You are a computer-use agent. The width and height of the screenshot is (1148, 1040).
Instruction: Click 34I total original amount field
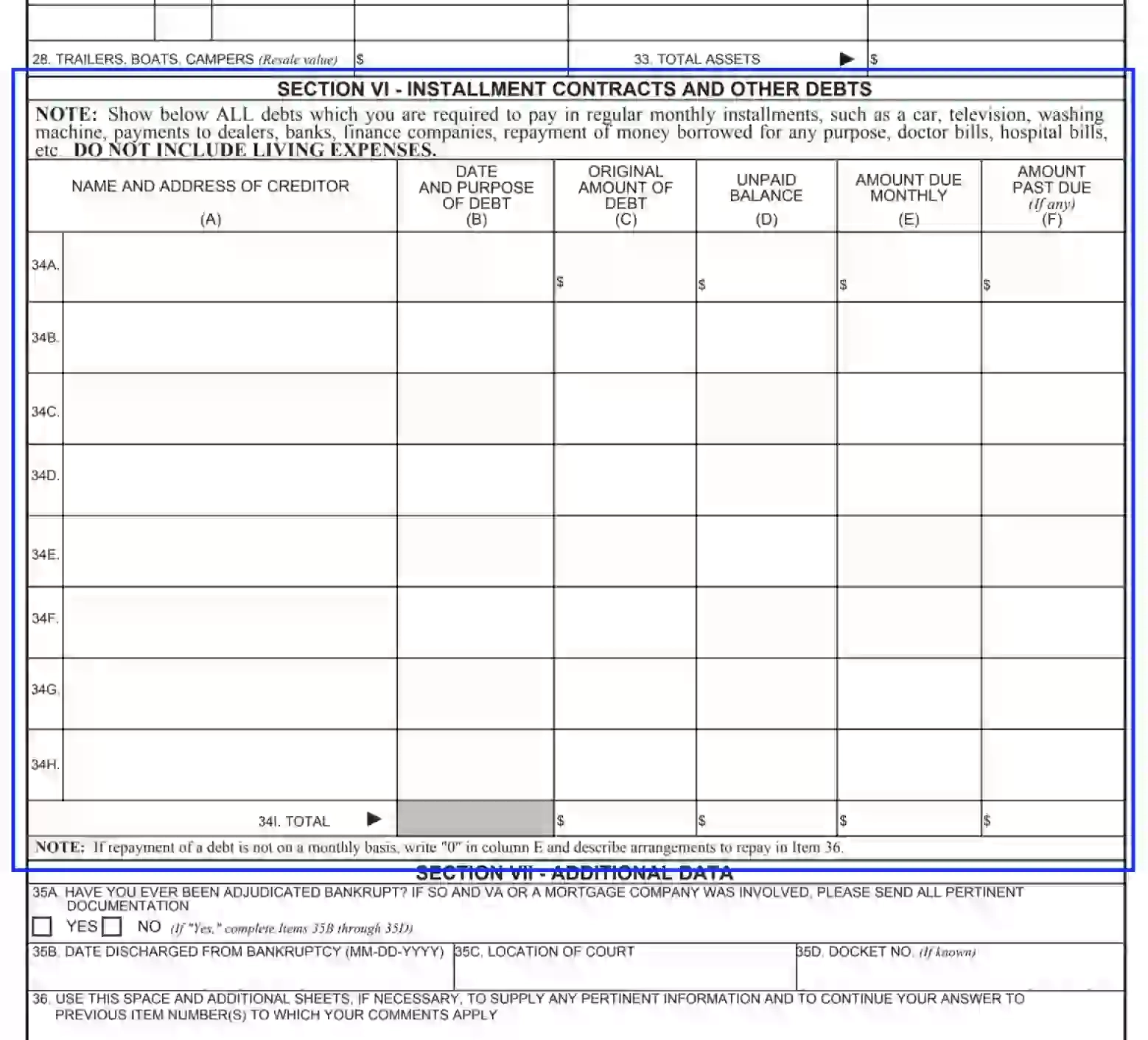pos(625,818)
